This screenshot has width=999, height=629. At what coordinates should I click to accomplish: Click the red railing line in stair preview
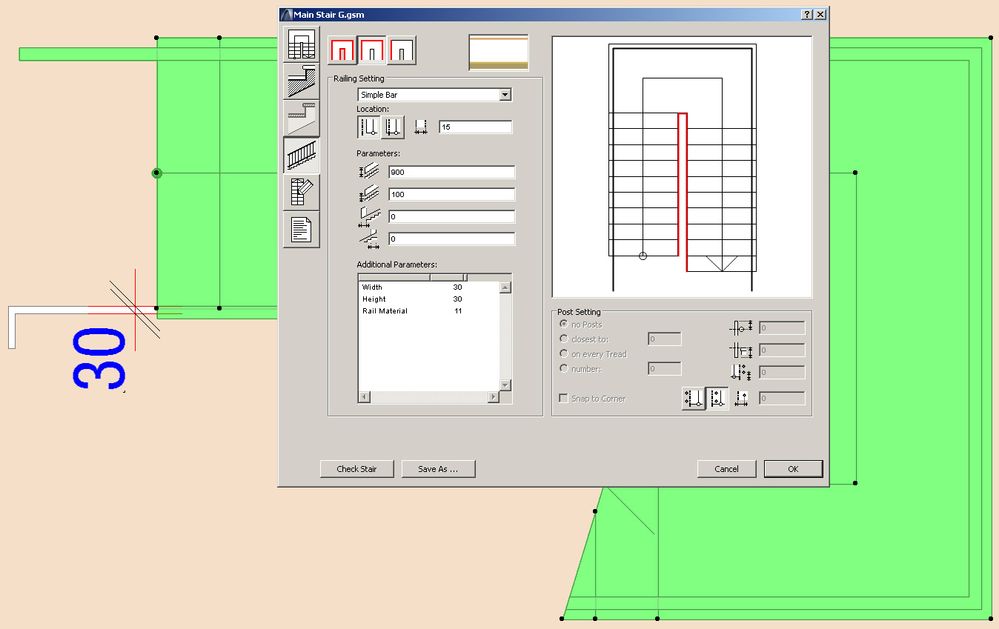(682, 191)
